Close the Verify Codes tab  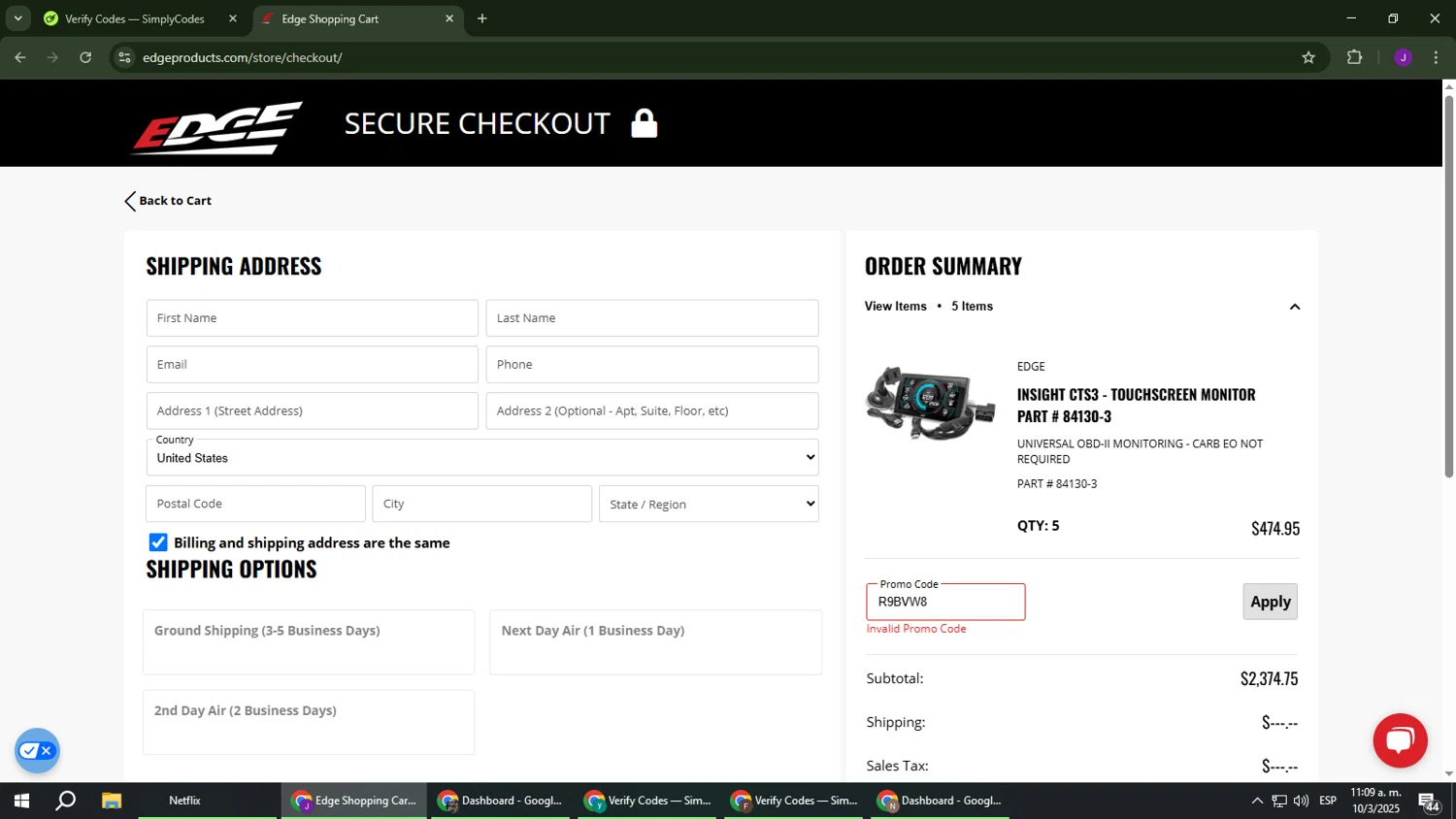233,18
